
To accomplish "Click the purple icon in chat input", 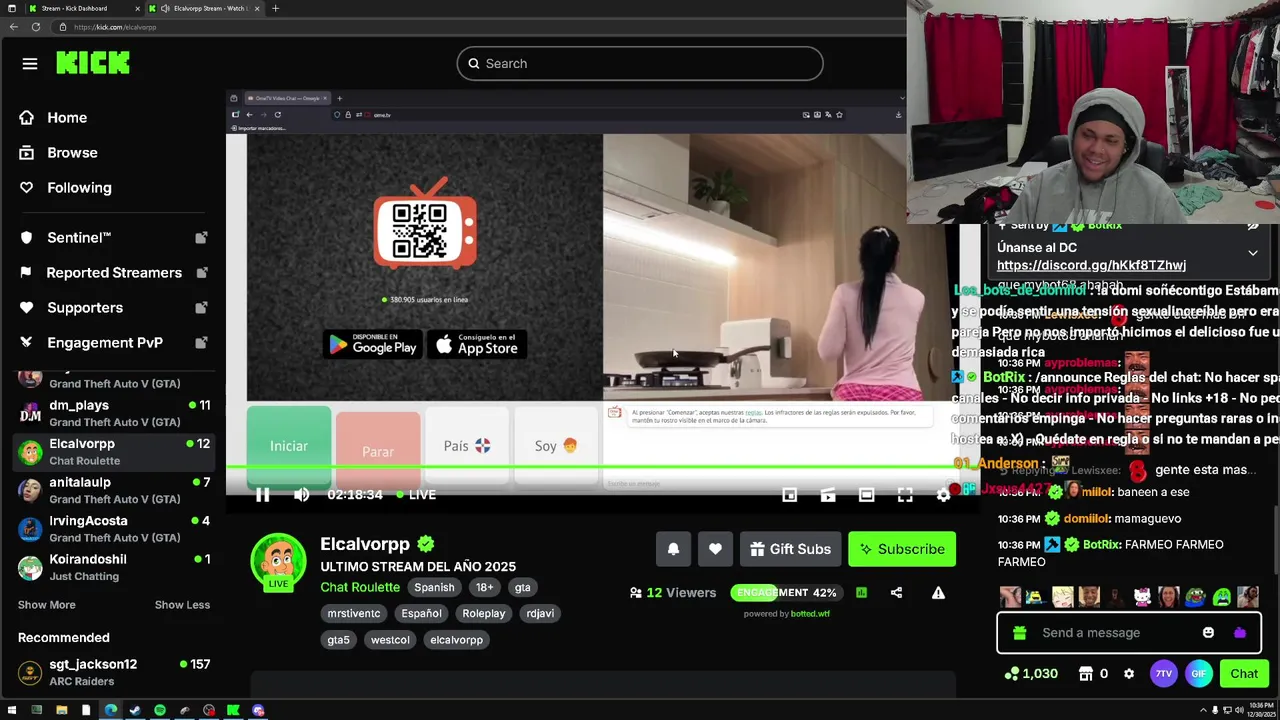I will click(1240, 633).
